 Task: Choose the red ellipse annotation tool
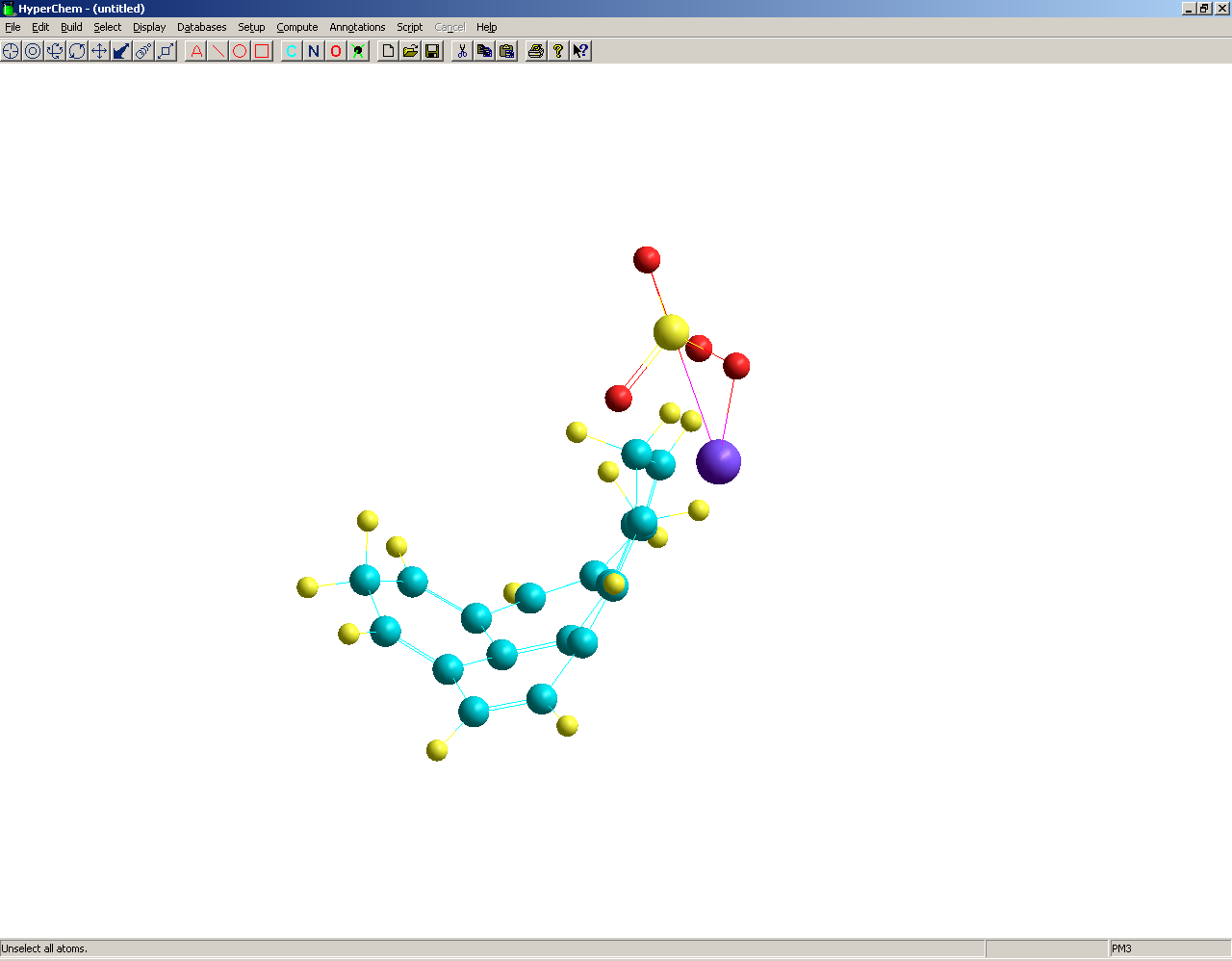click(240, 51)
